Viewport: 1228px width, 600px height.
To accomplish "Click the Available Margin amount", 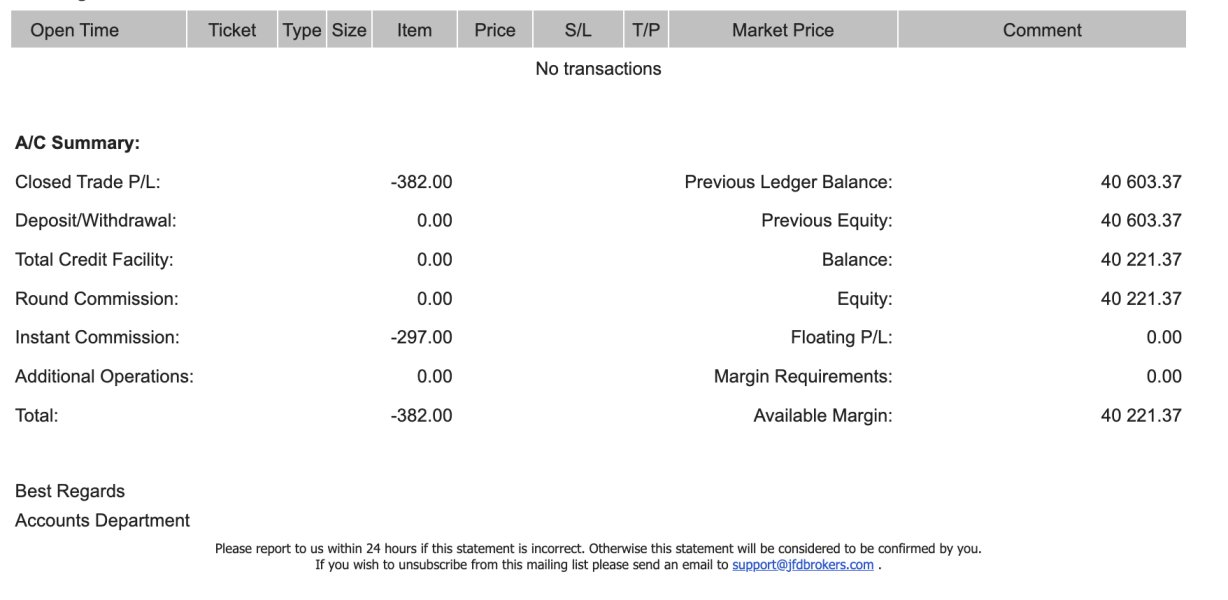I will click(1141, 416).
